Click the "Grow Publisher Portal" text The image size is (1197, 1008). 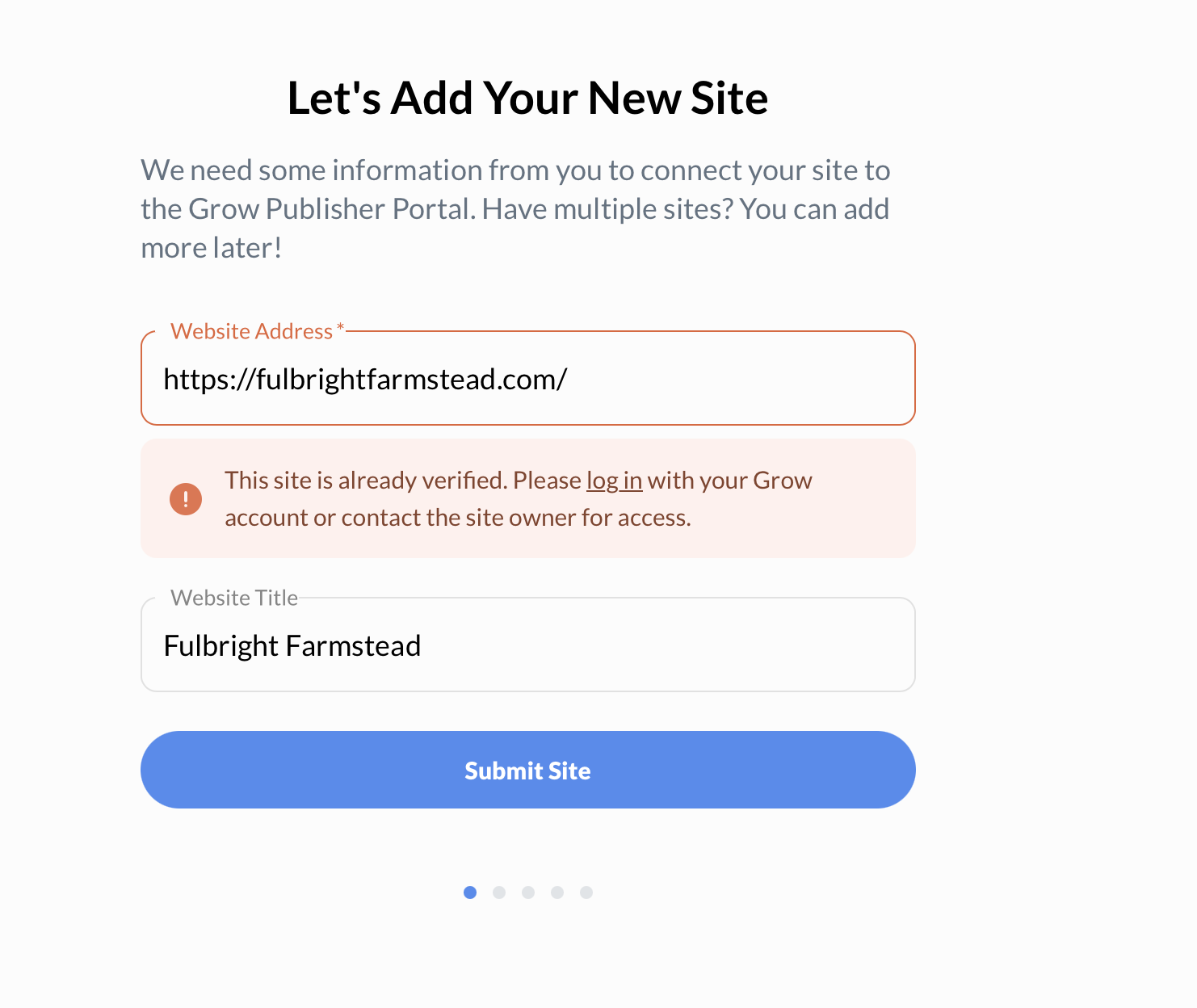click(331, 209)
